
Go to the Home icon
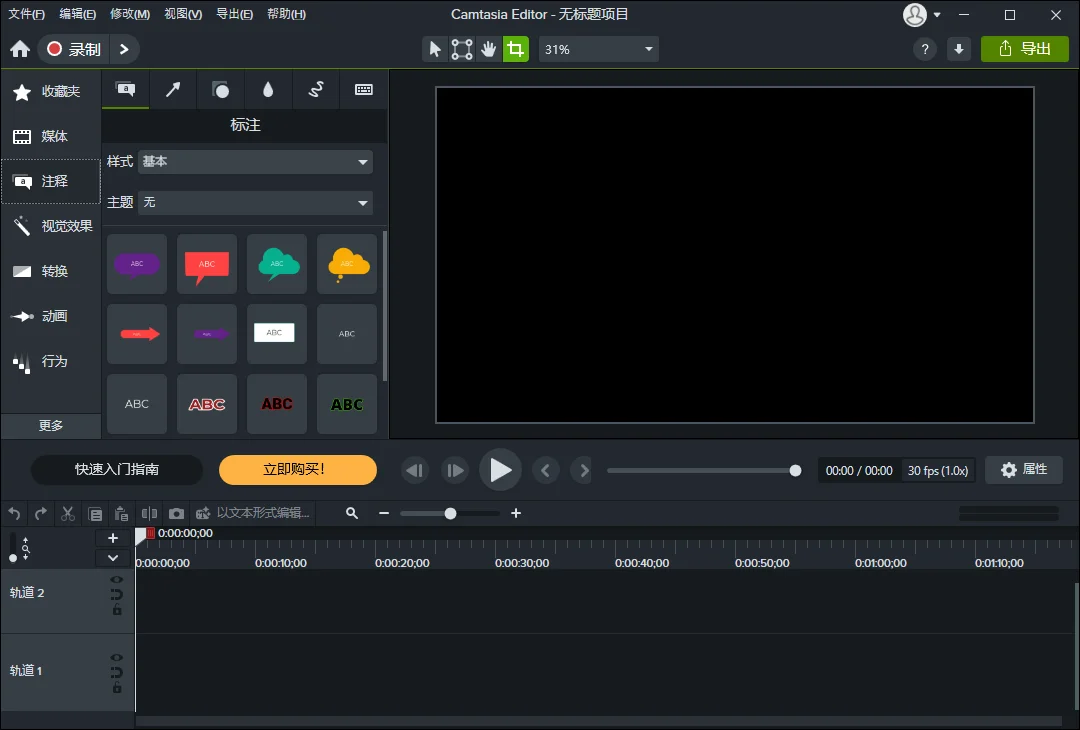point(20,49)
